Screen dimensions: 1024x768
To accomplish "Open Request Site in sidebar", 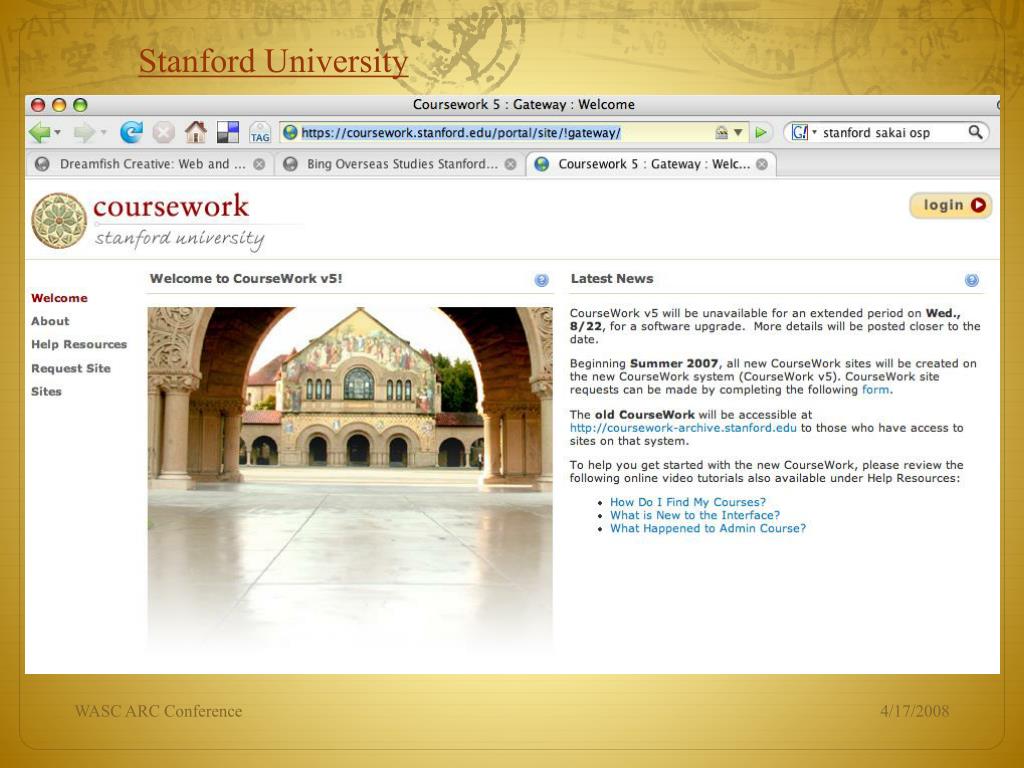I will pos(71,368).
